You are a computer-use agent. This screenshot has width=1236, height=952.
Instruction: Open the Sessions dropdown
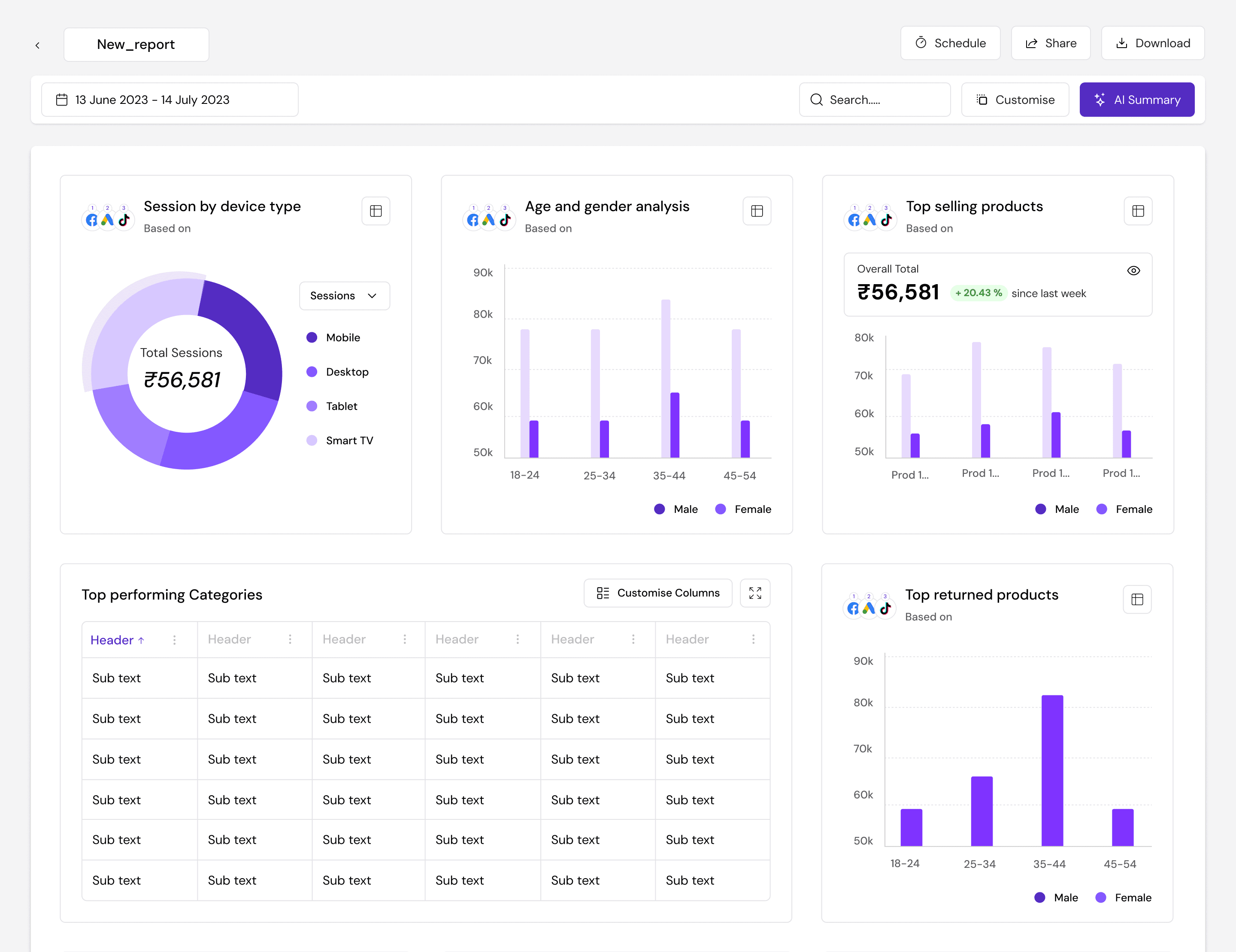point(344,295)
